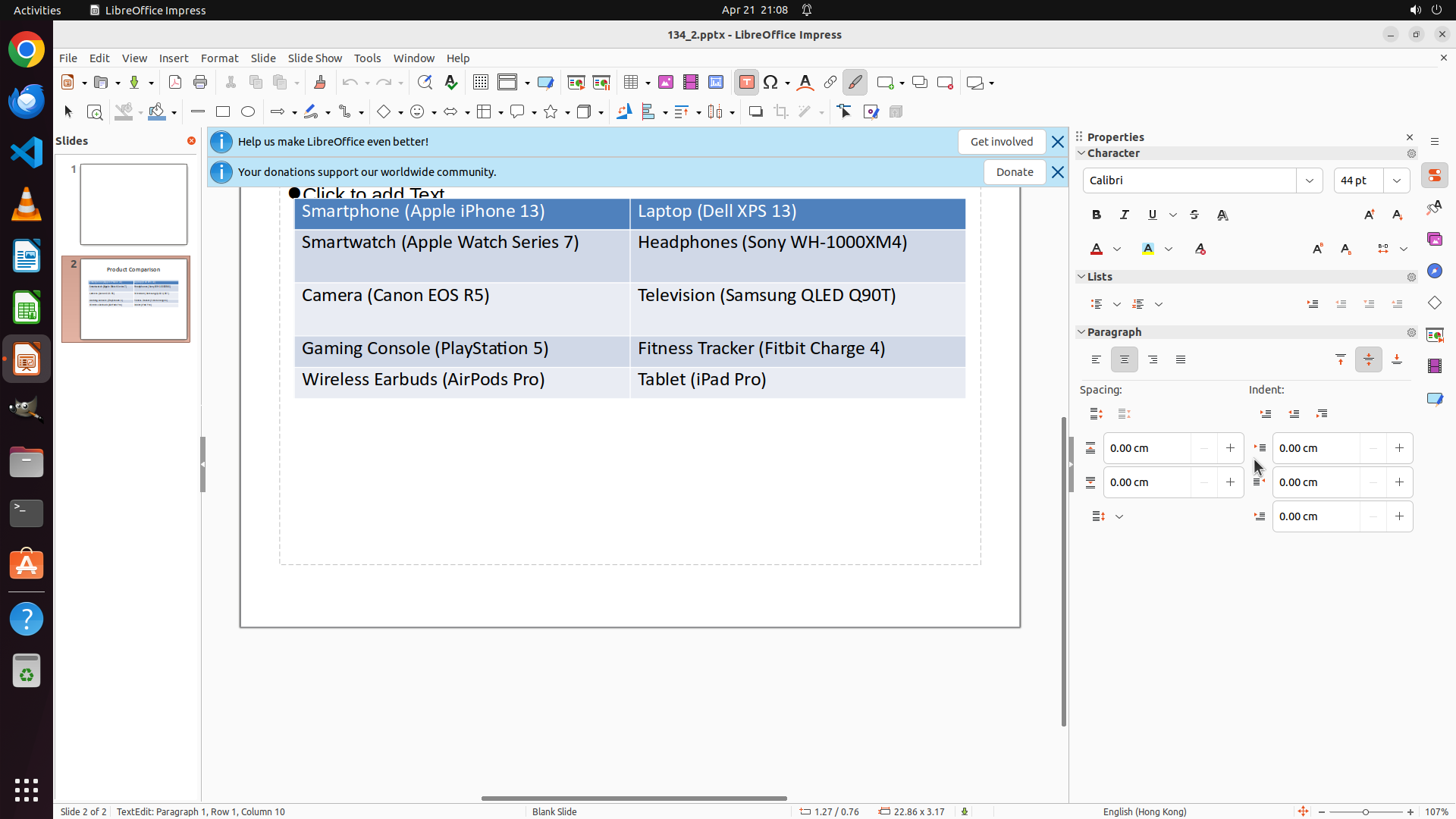Viewport: 1456px width, 819px height.
Task: Select the Rectangle drawing tool
Action: 223,112
